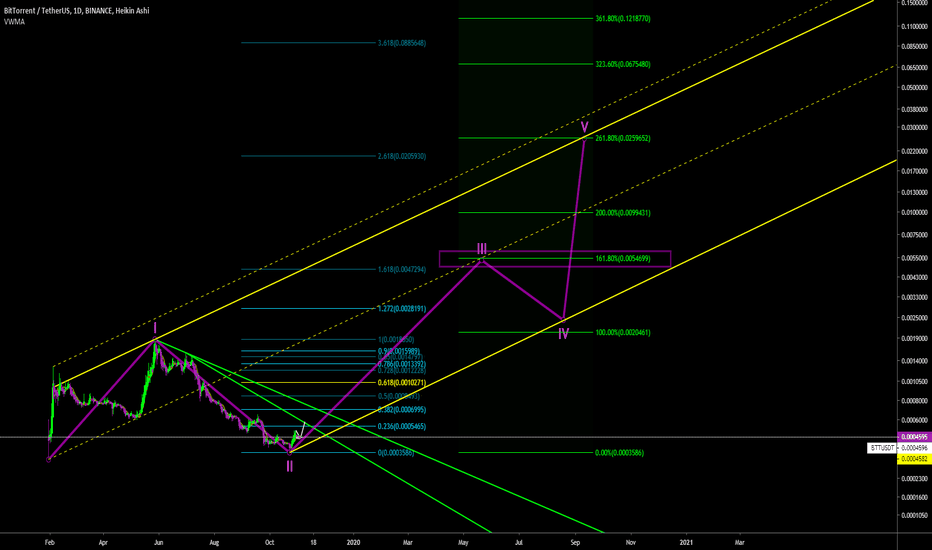
Task: Click the 0.0001050 price axis value
Action: pyautogui.click(x=914, y=516)
